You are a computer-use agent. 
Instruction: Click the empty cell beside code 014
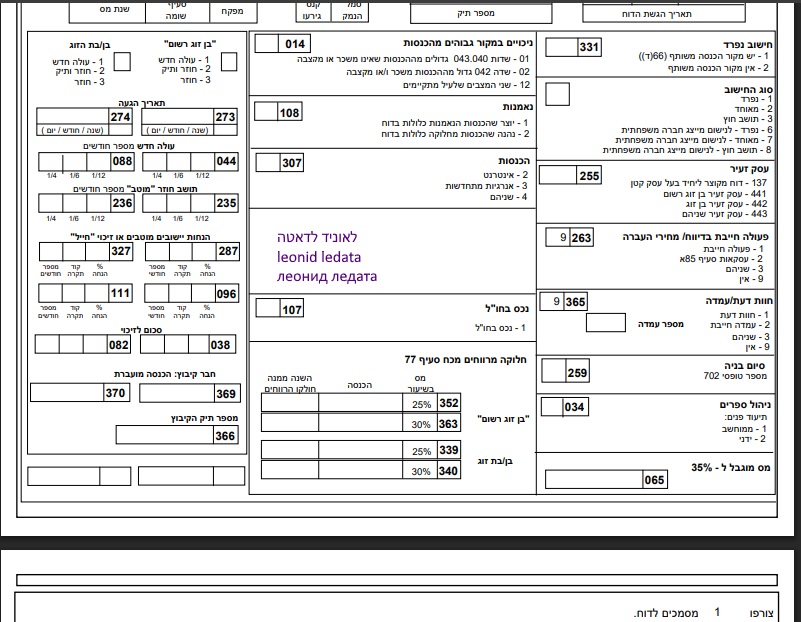[267, 44]
